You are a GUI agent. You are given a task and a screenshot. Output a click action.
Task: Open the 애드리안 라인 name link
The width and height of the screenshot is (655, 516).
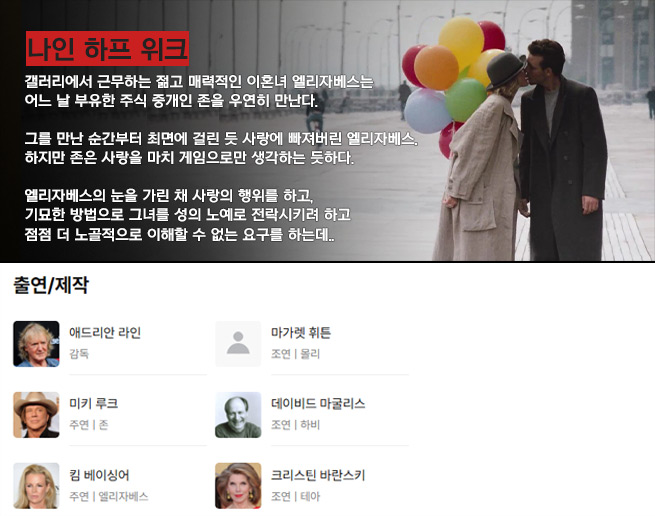click(x=105, y=333)
